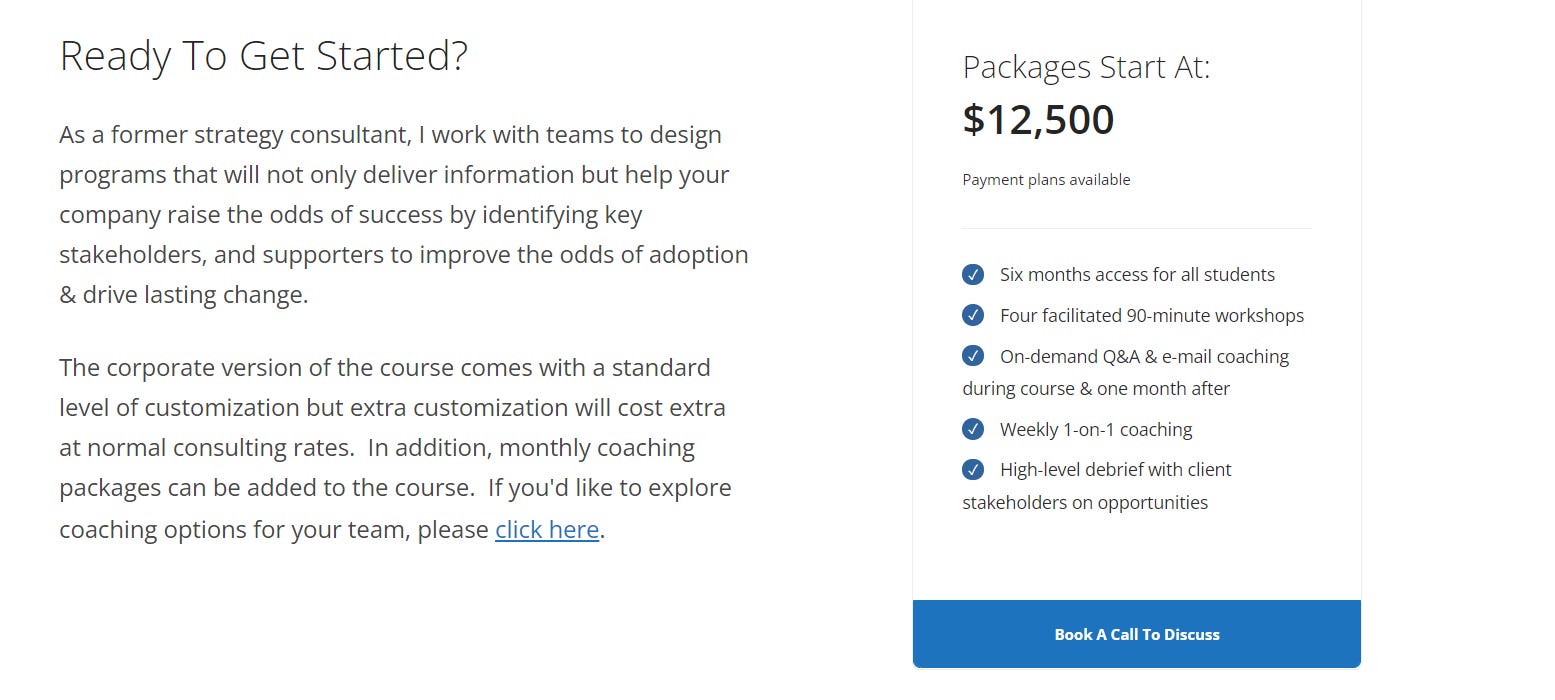Viewport: 1555px width, 700px height.
Task: Click checkmark icon beside Six months access
Action: 973,274
